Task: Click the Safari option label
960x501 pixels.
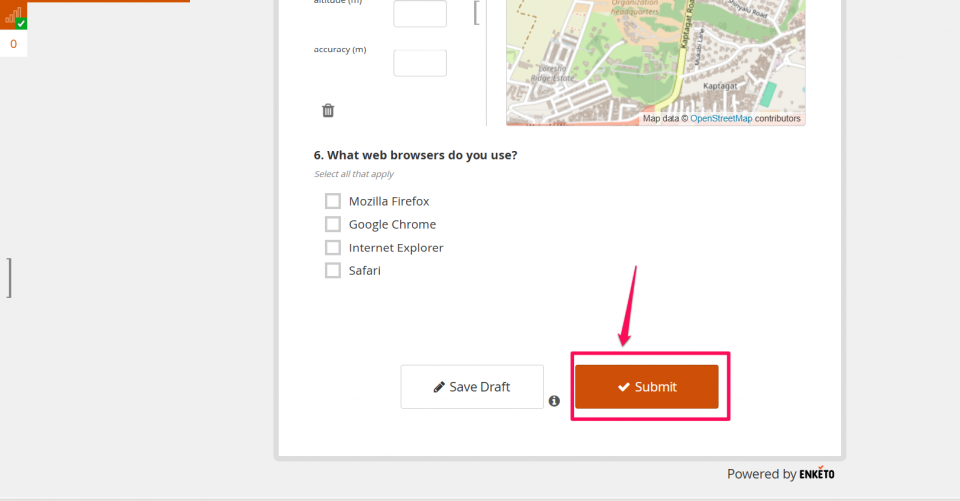Action: [364, 270]
